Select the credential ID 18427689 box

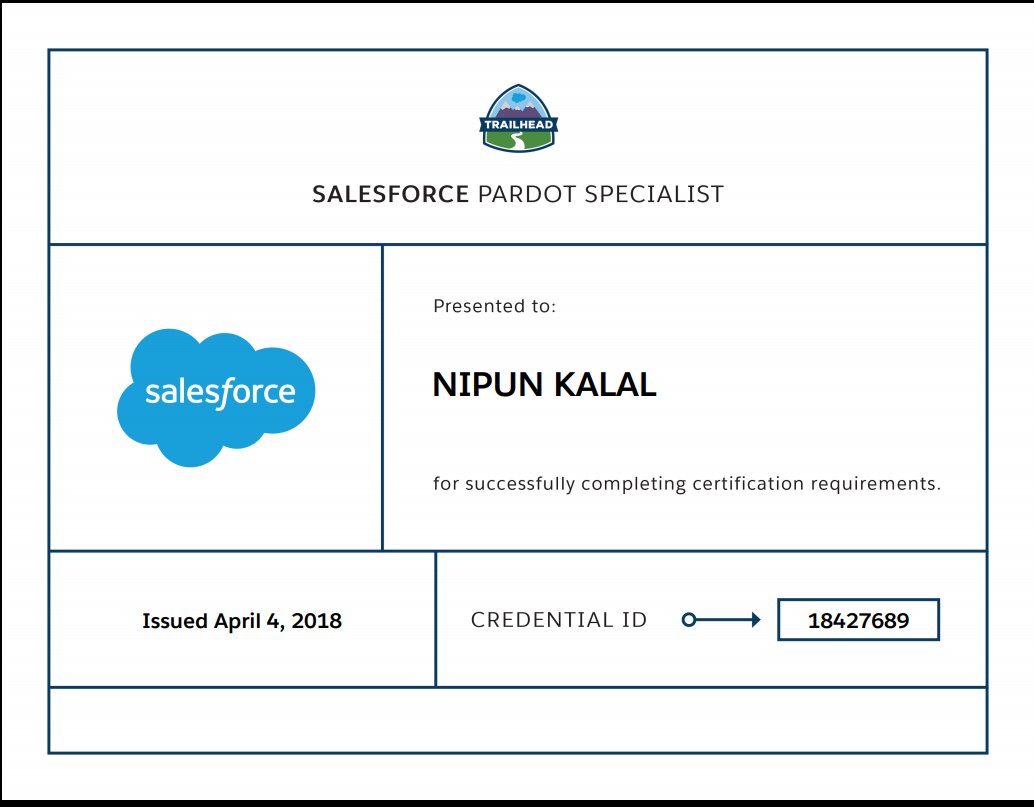coord(858,620)
